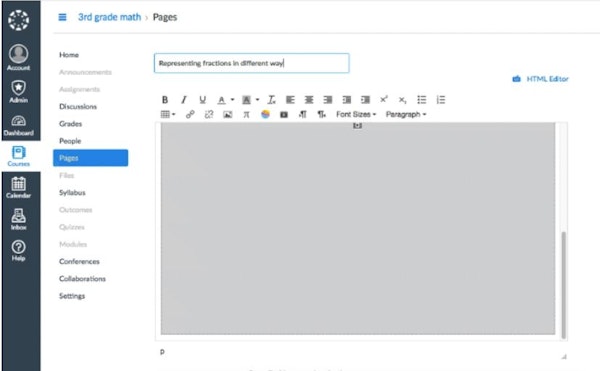The width and height of the screenshot is (600, 371).
Task: Click the editor vertical scrollbar
Action: coord(563,285)
